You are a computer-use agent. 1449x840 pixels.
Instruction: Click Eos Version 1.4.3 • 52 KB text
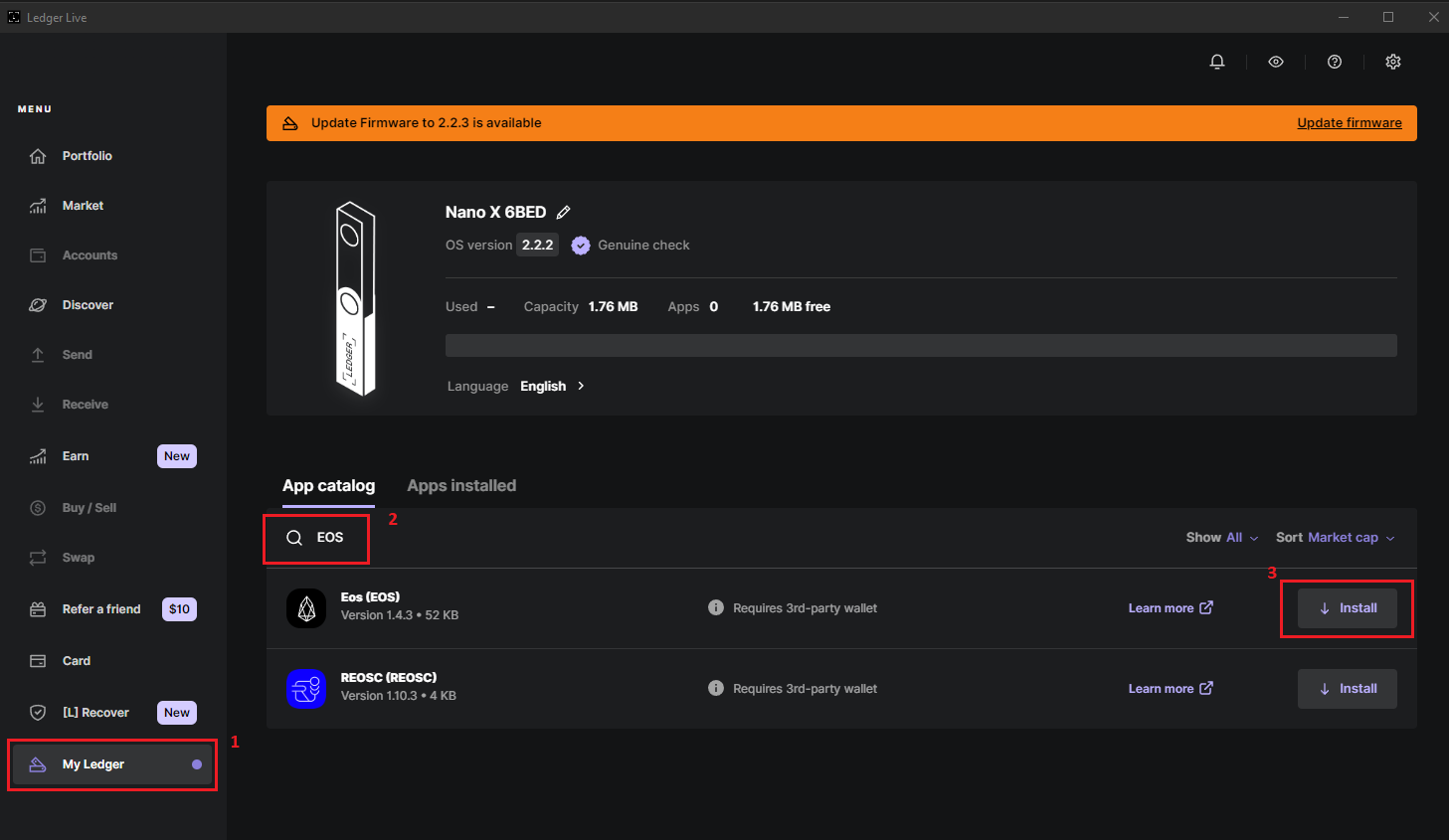coord(400,616)
